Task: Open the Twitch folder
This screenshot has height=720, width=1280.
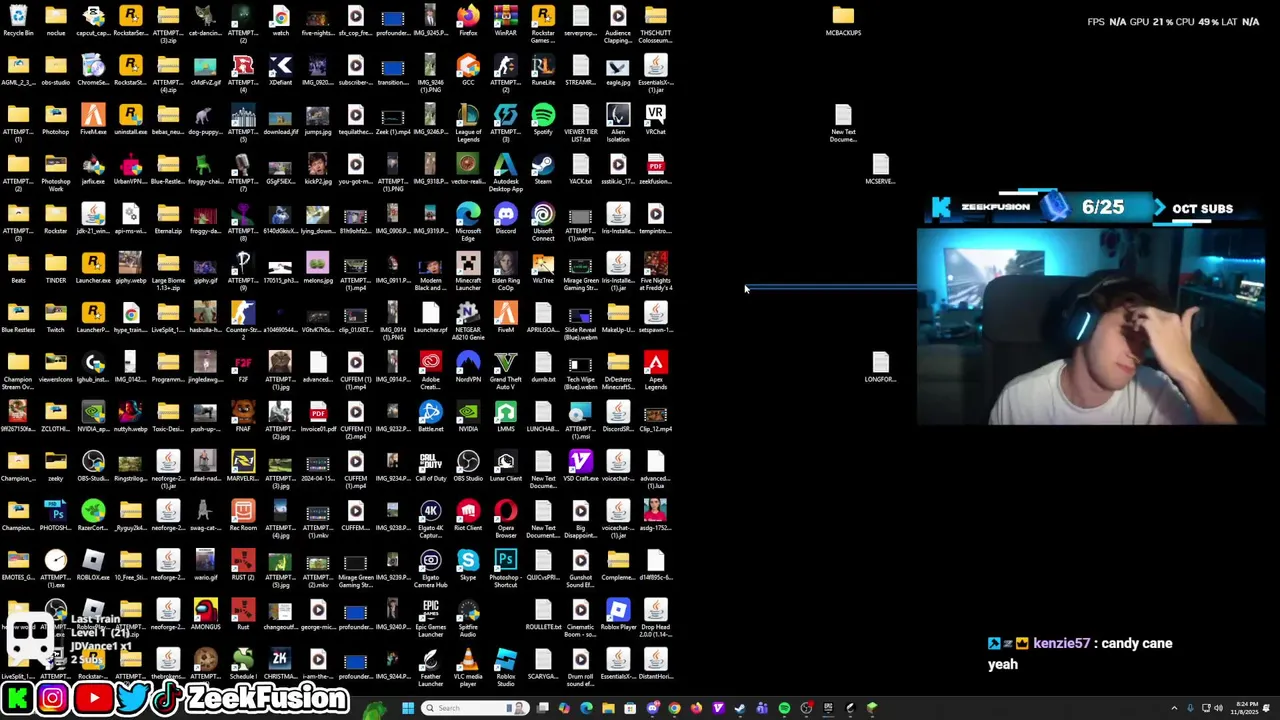Action: coord(56,318)
